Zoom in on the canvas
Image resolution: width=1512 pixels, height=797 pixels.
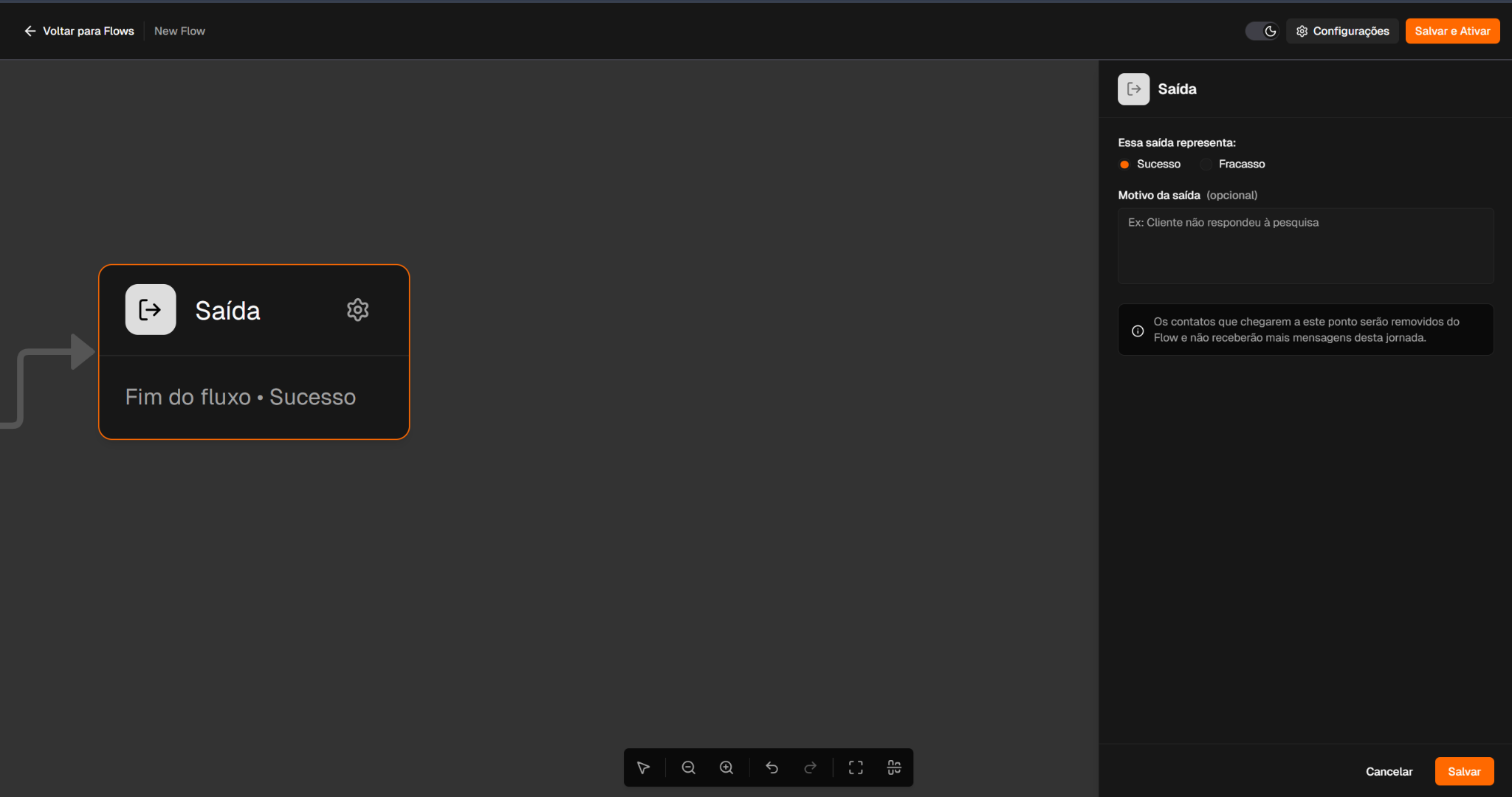726,767
